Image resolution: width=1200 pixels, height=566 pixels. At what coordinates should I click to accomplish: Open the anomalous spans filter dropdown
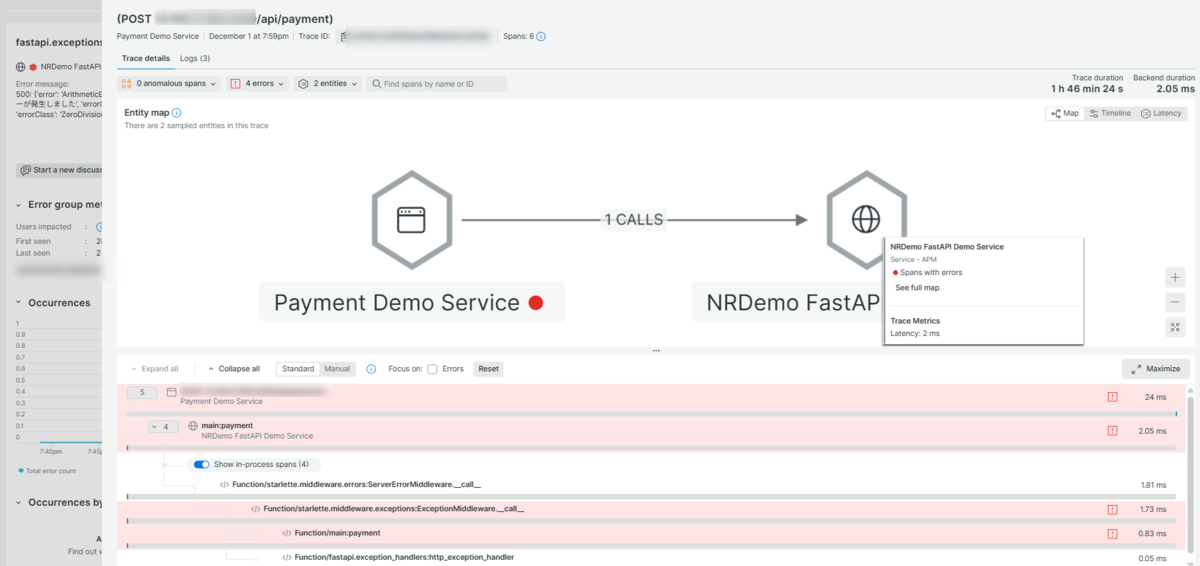168,84
